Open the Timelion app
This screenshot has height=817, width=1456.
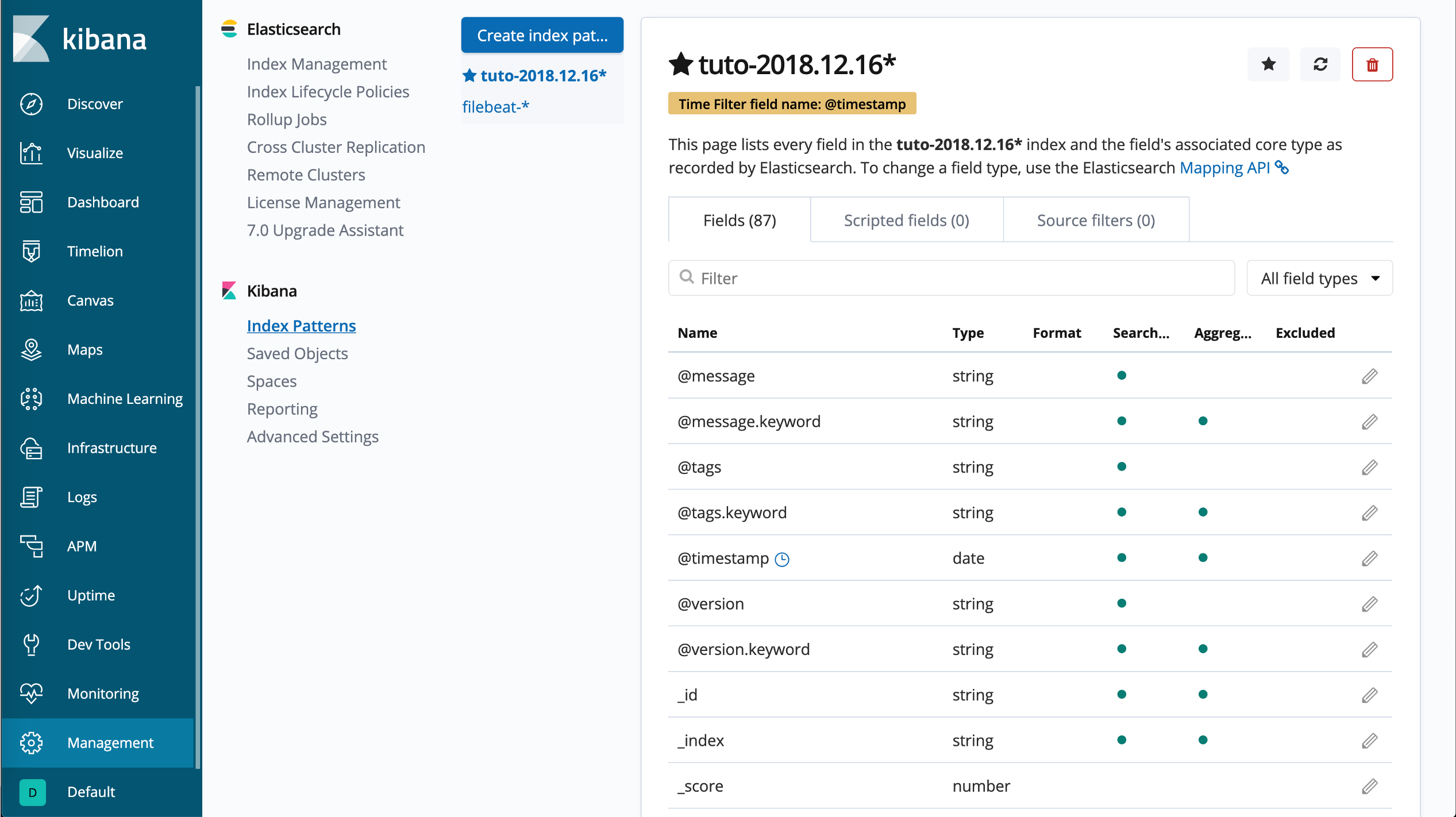[94, 251]
